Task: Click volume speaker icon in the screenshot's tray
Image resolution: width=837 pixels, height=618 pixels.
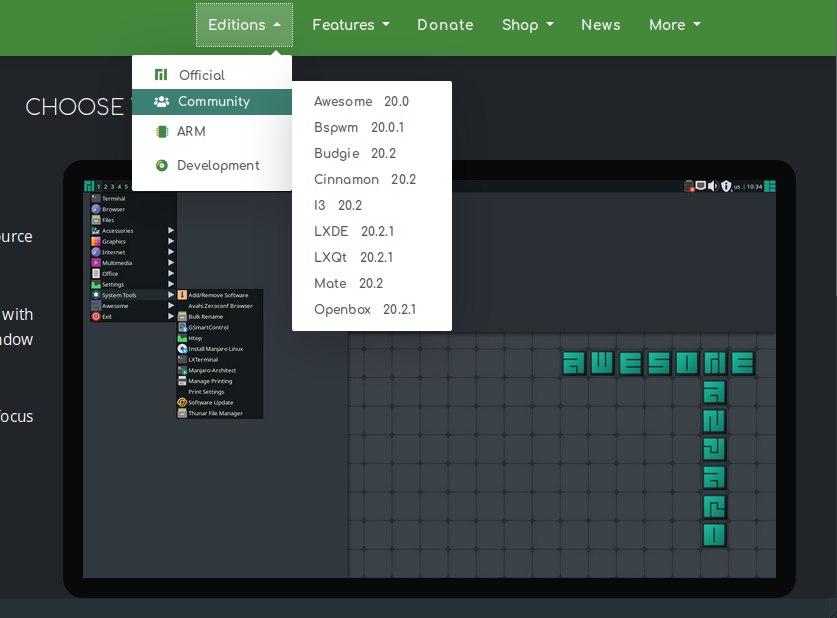Action: [713, 186]
